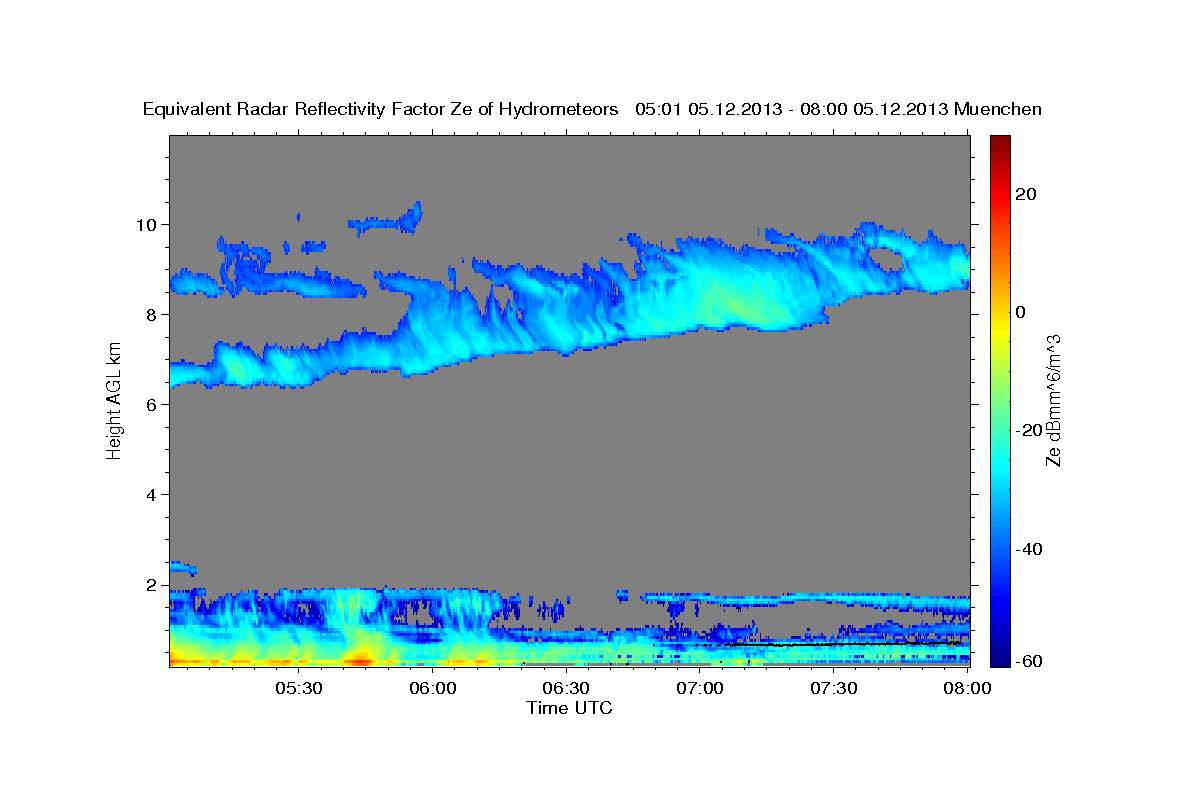Click the '05:30' time tick label
The width and height of the screenshot is (1200, 800).
[x=299, y=688]
